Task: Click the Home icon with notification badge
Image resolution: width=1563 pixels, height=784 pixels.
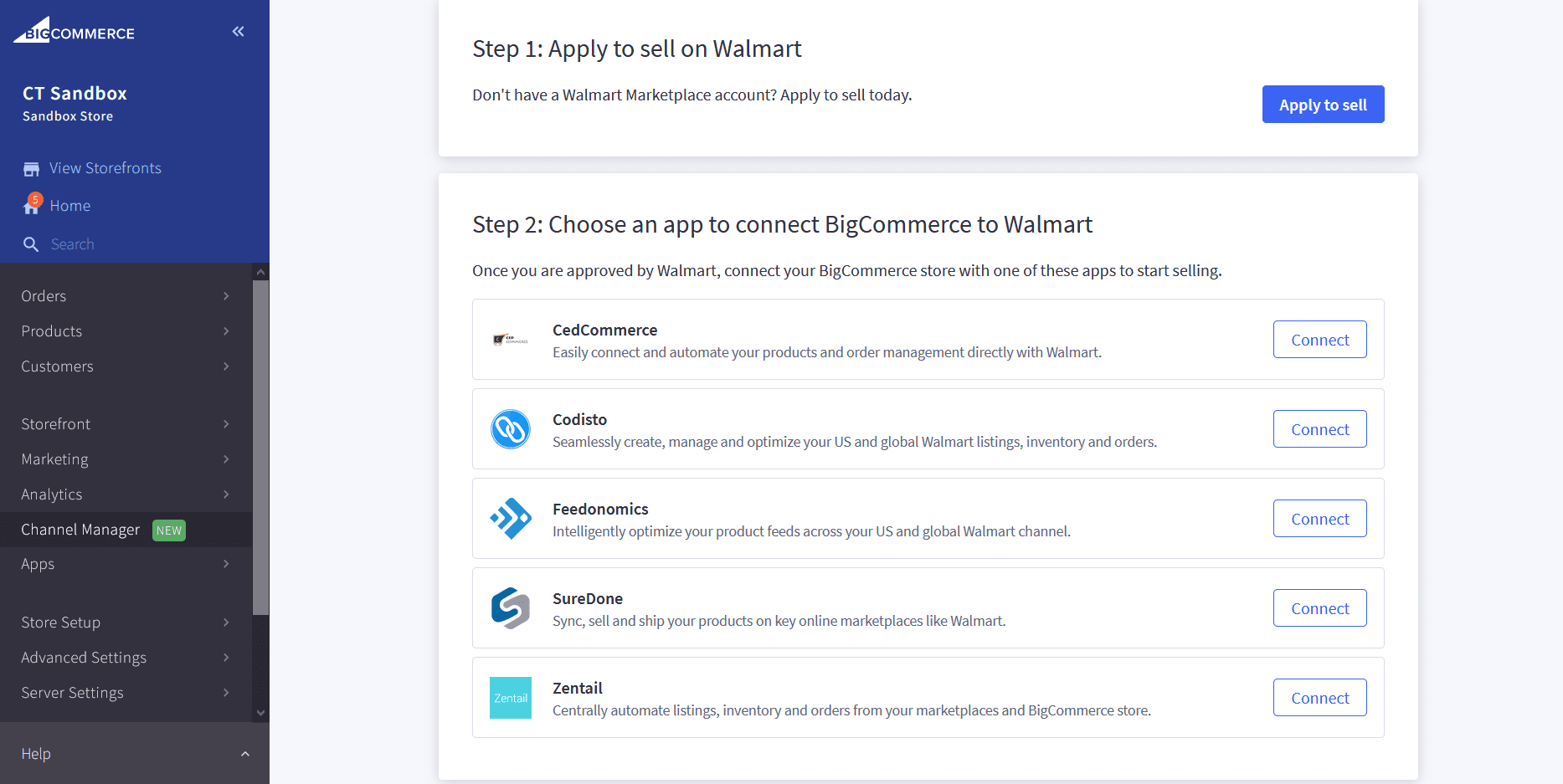Action: click(31, 205)
